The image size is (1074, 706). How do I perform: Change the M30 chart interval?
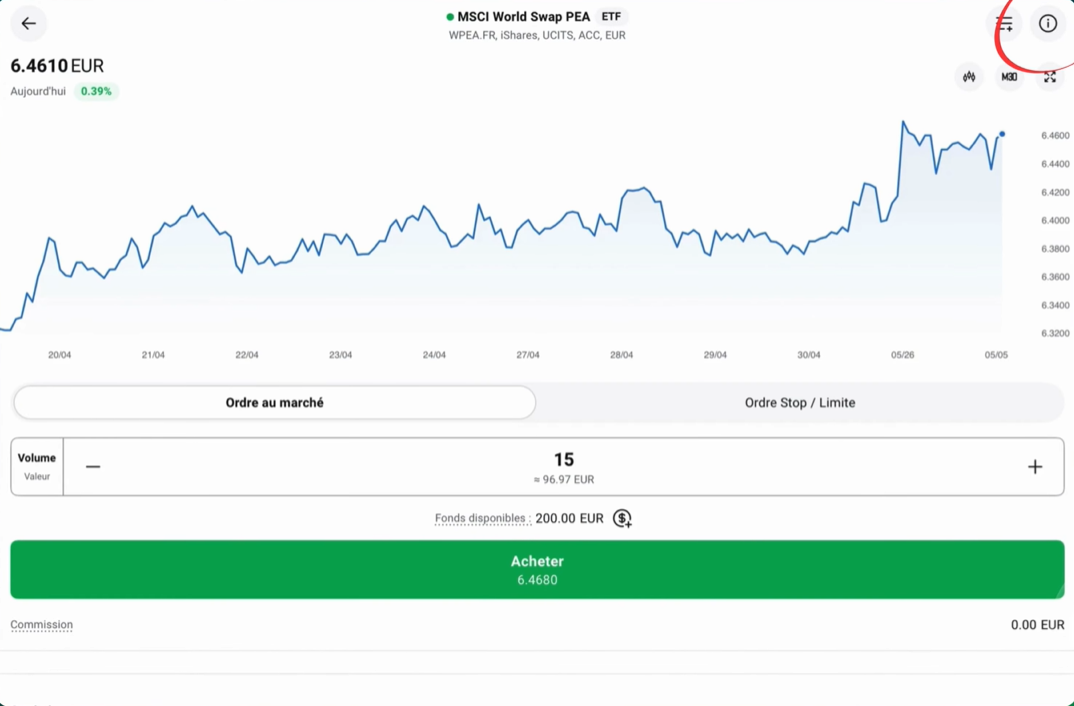1009,77
